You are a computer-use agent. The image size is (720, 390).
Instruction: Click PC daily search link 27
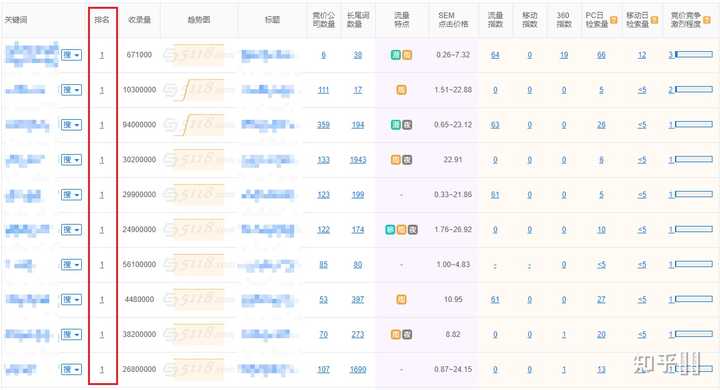coord(601,300)
